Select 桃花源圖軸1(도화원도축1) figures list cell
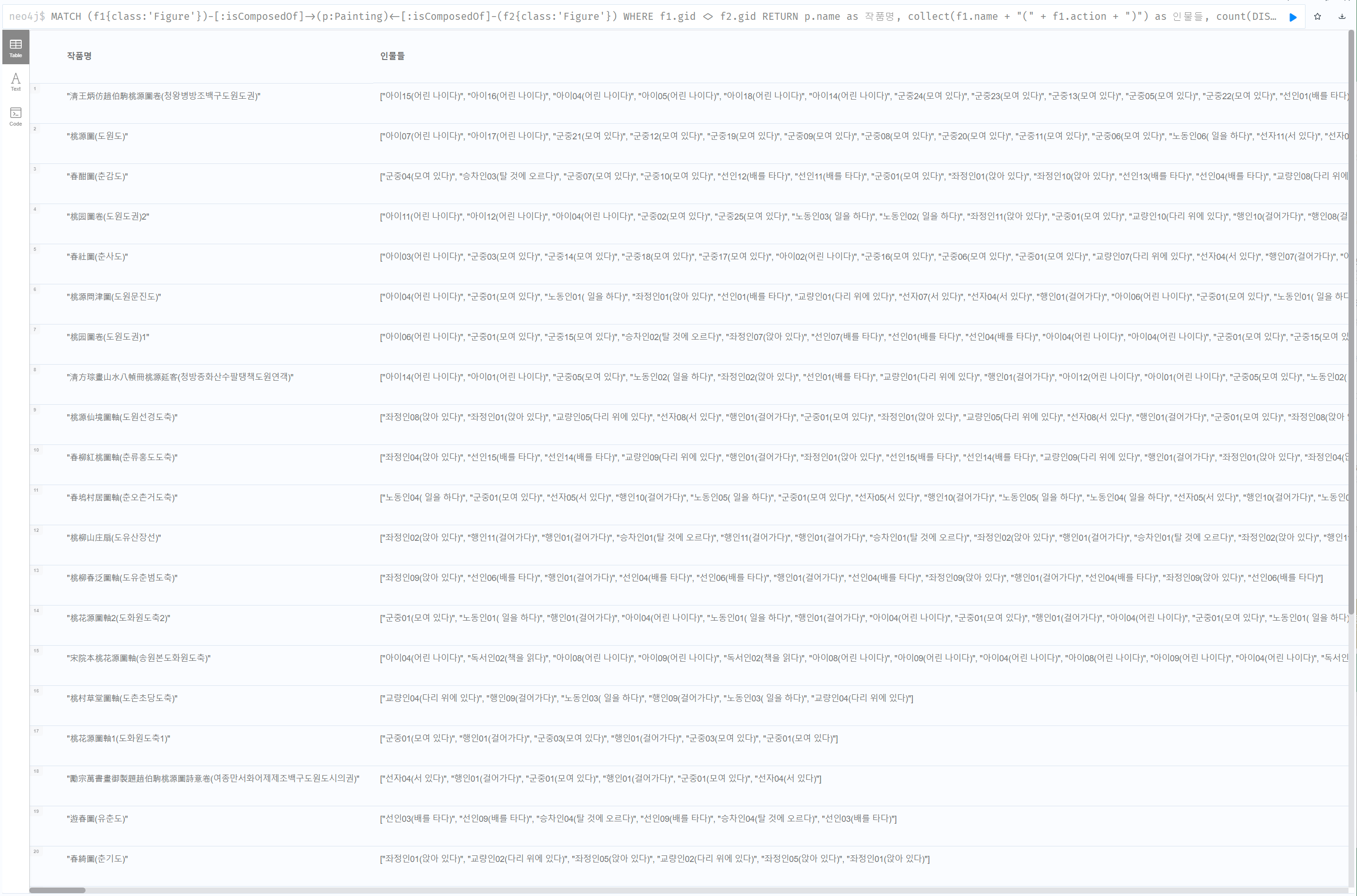 609,739
